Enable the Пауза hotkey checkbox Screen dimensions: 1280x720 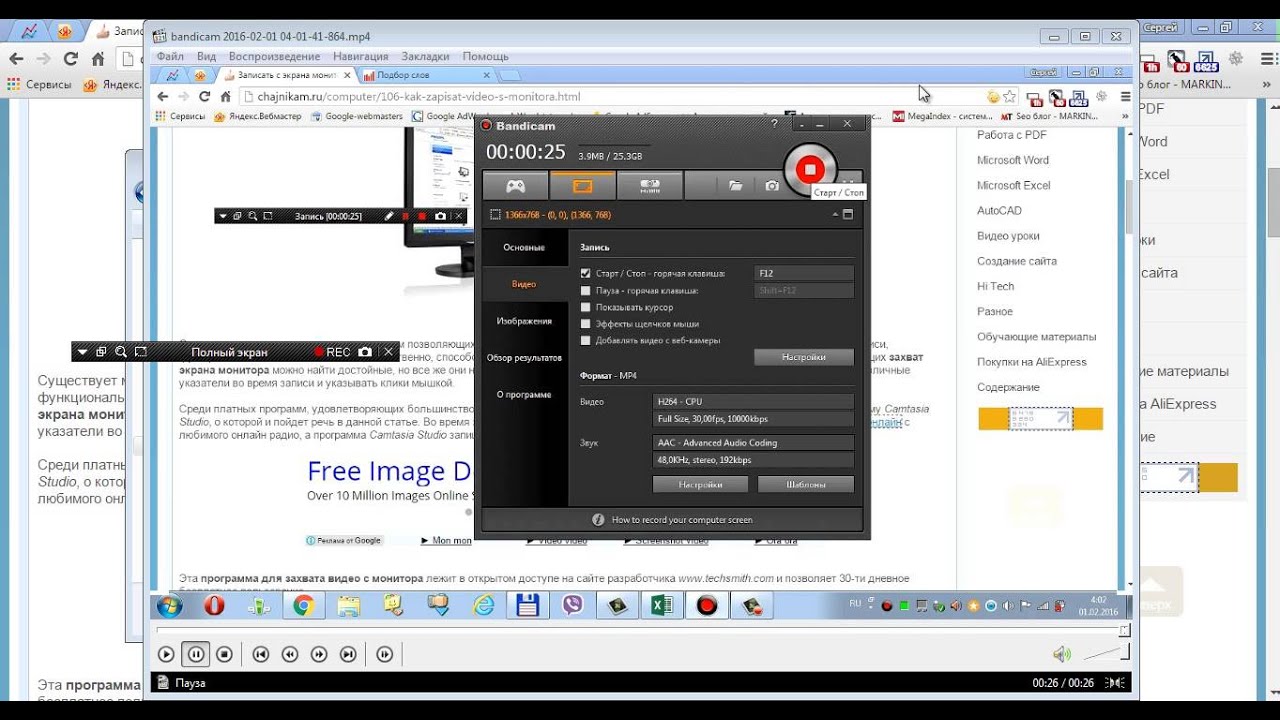click(x=586, y=290)
